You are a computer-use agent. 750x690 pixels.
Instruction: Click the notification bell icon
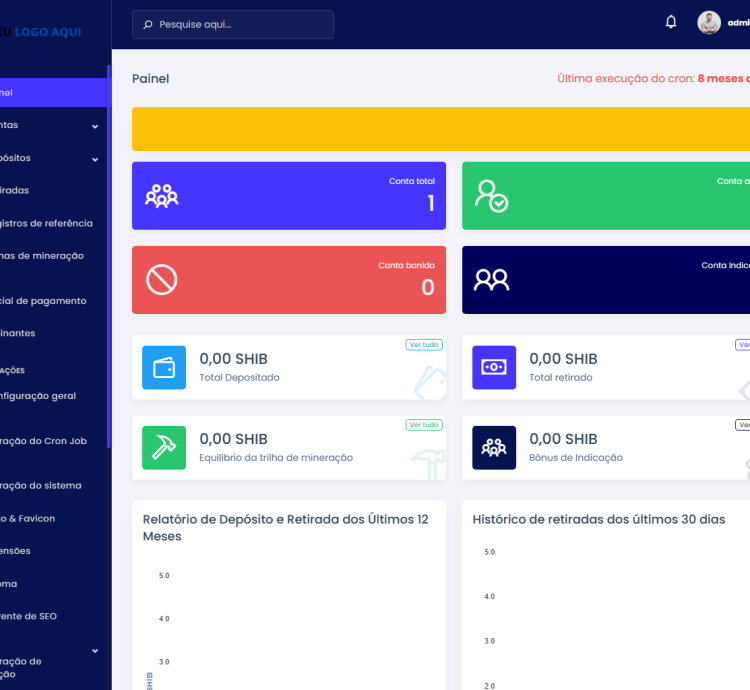[671, 22]
